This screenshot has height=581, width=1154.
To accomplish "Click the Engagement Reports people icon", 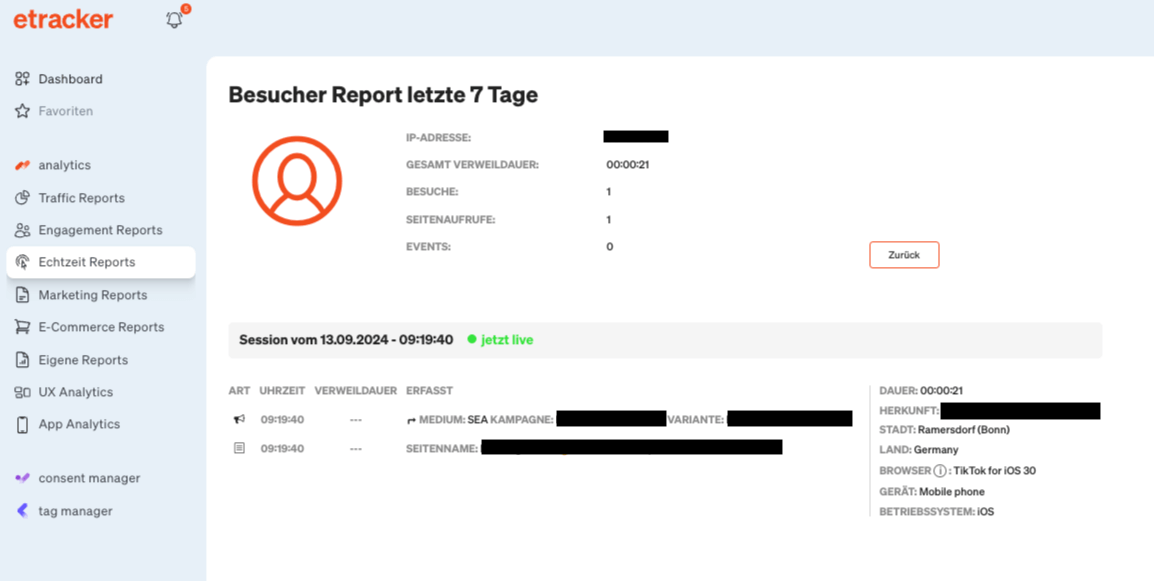I will click(22, 230).
